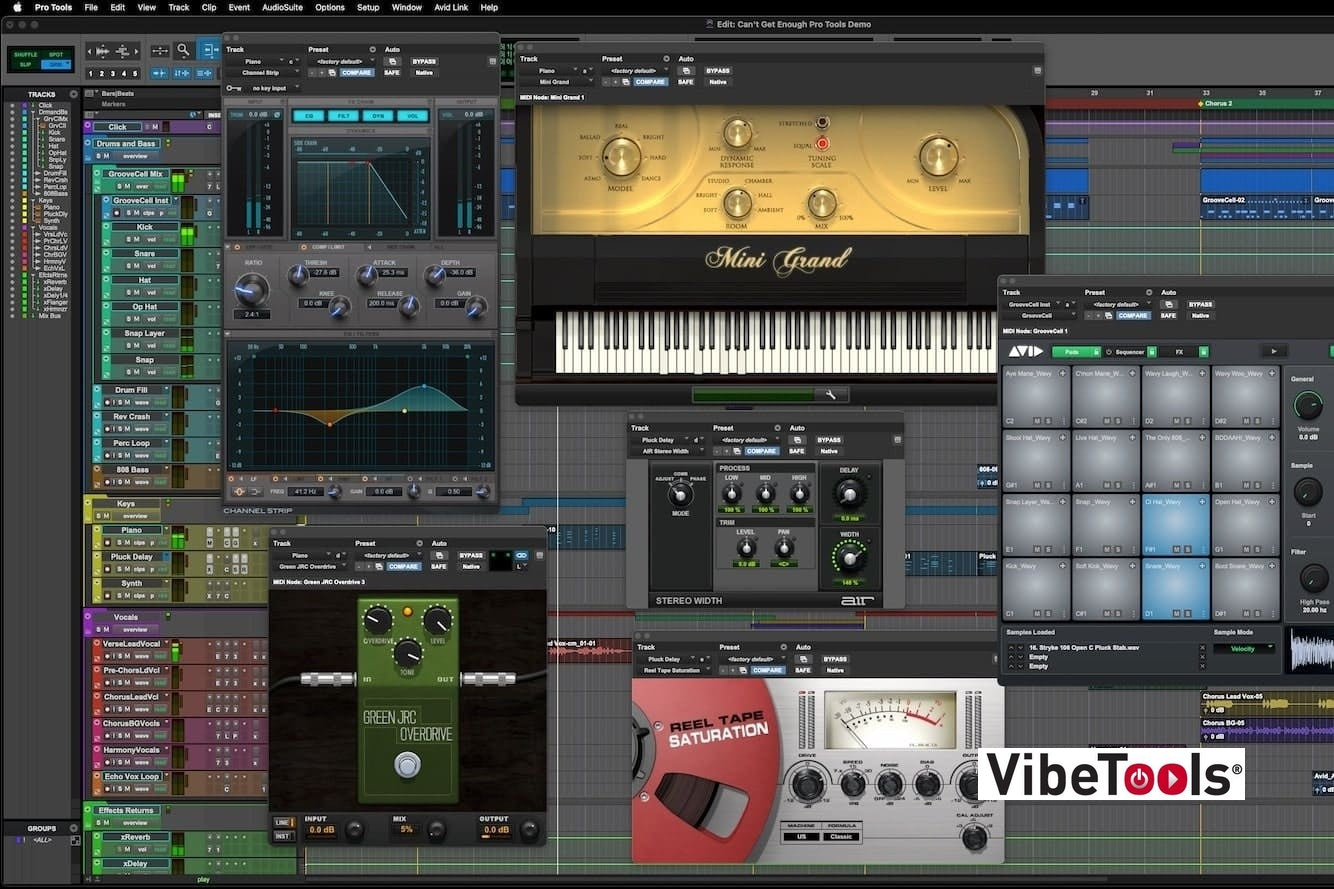Viewport: 1334px width, 889px height.
Task: Toggle VOL section in Channel Strip
Action: [x=412, y=116]
